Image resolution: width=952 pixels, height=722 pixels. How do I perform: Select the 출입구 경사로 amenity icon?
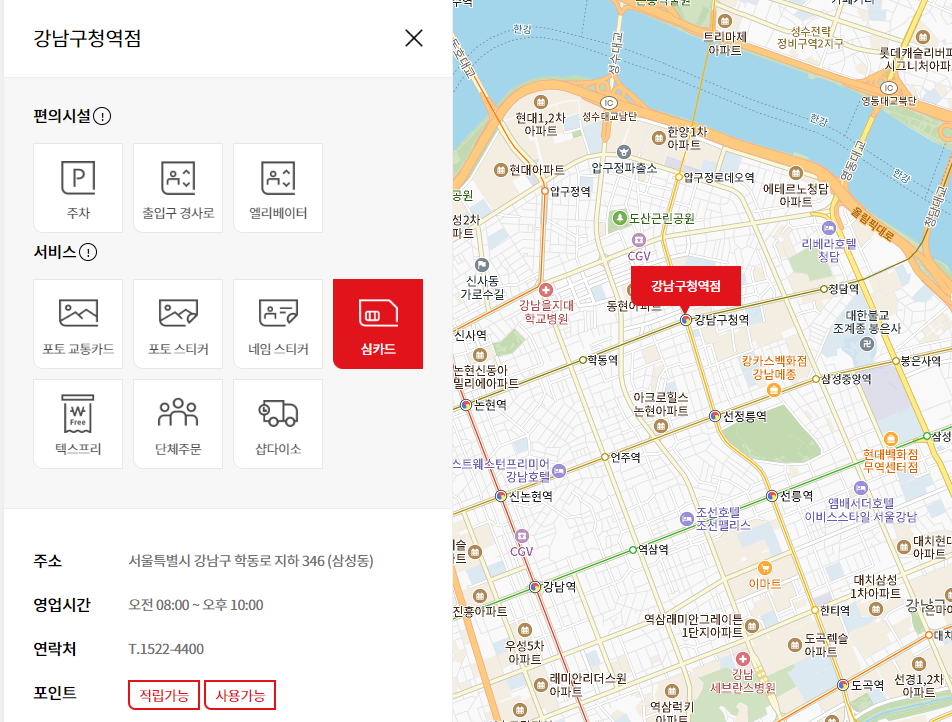[178, 188]
